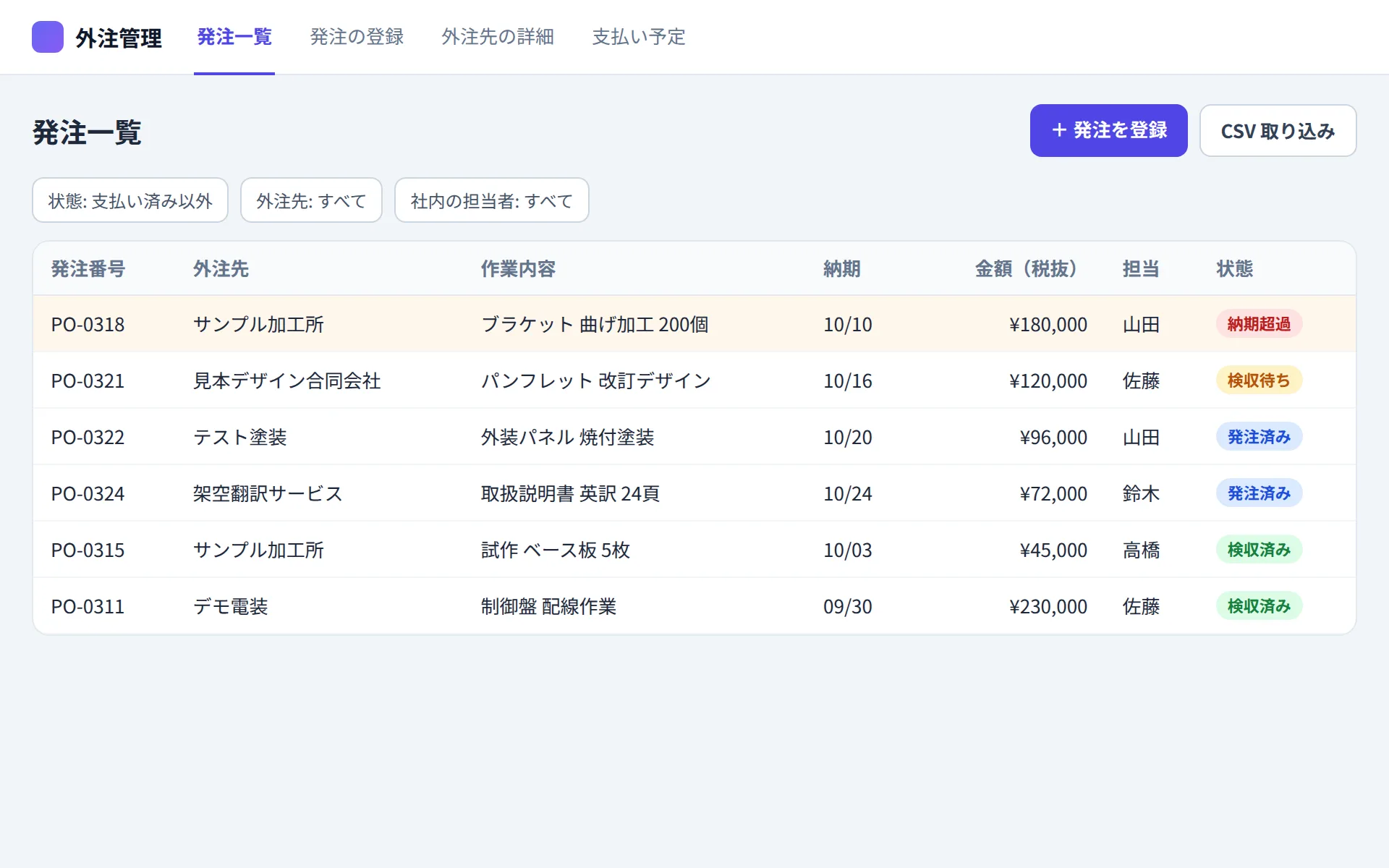Open the 外注先: すべて filter
The image size is (1389, 868).
coord(311,200)
